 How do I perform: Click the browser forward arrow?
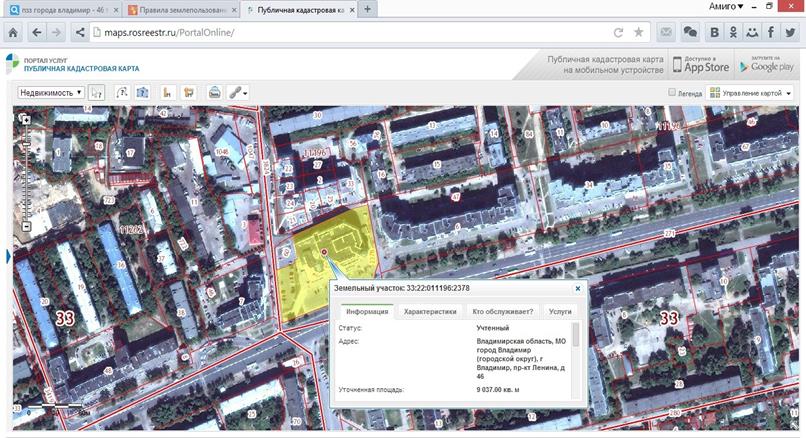point(56,32)
